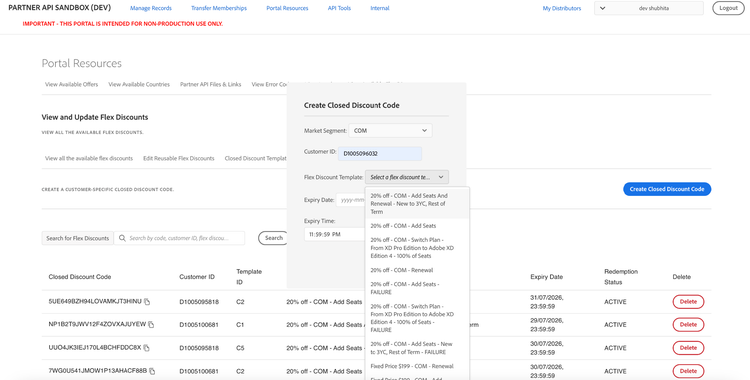This screenshot has width=750, height=380.
Task: Delete code NP1B2T9JWV12F4ZOVXAJUYEW
Action: [688, 324]
